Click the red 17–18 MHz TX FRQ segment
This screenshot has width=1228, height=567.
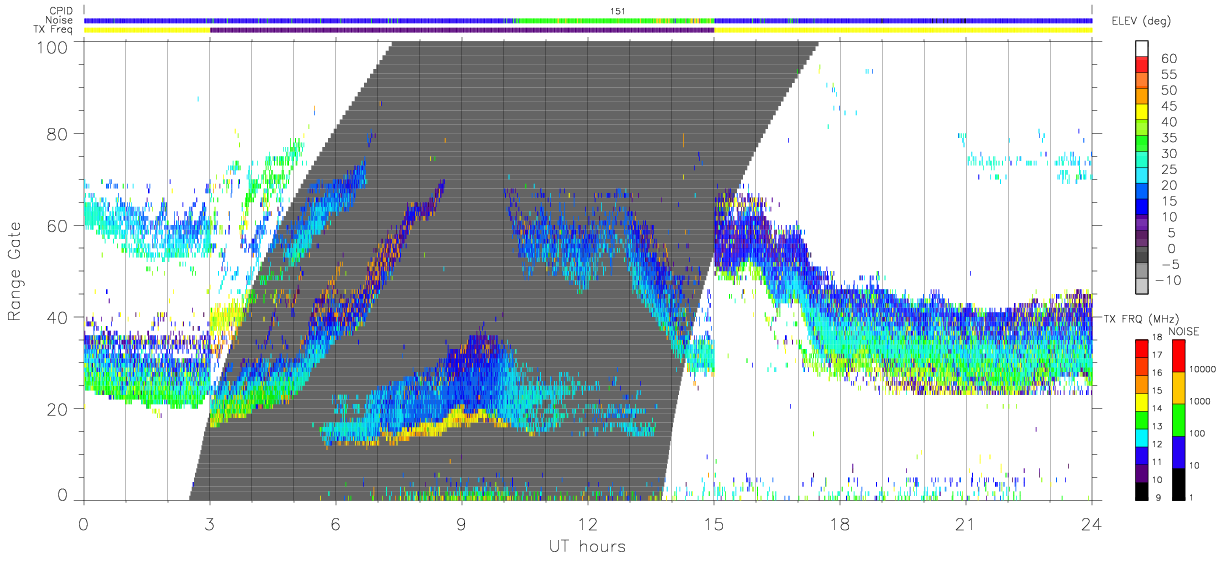1142,347
